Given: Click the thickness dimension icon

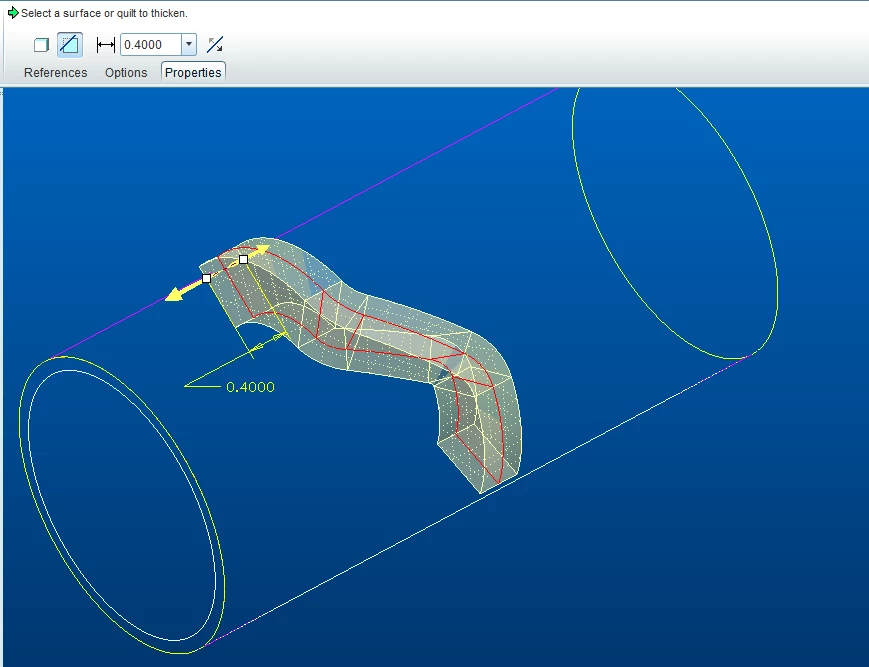Looking at the screenshot, I should click(105, 45).
